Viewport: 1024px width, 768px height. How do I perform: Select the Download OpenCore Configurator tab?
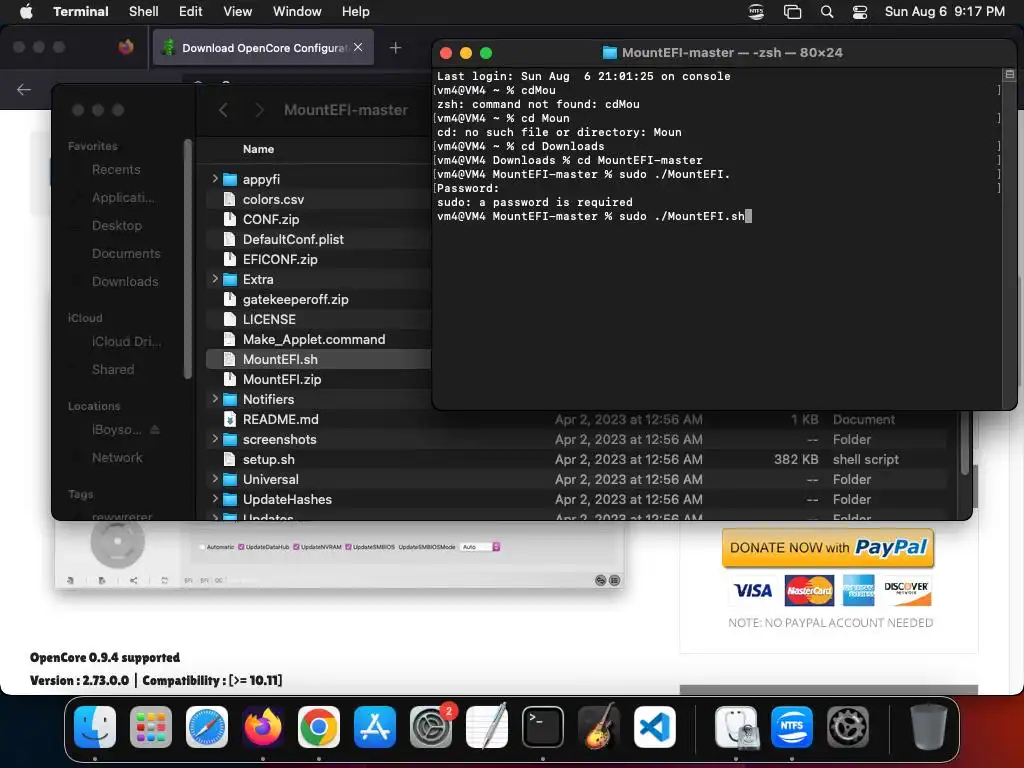(263, 48)
